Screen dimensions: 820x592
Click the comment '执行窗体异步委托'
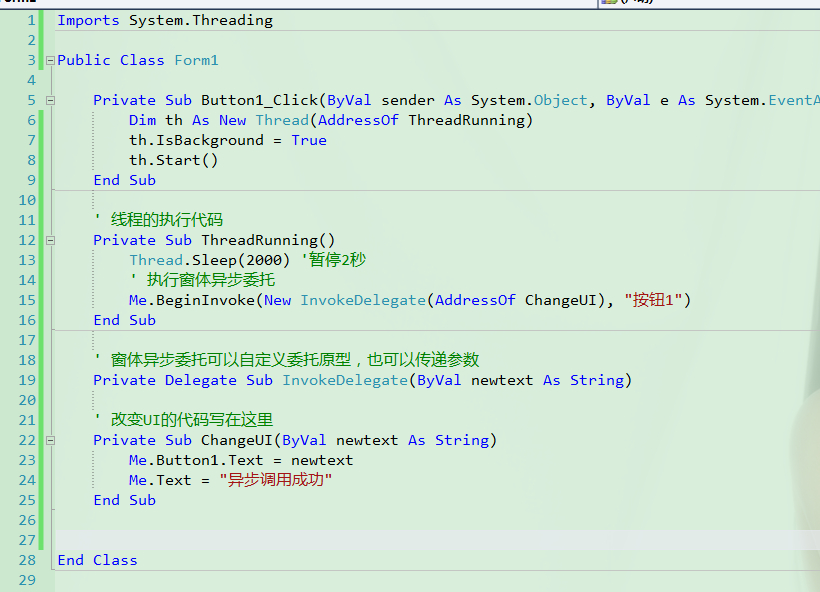(211, 280)
